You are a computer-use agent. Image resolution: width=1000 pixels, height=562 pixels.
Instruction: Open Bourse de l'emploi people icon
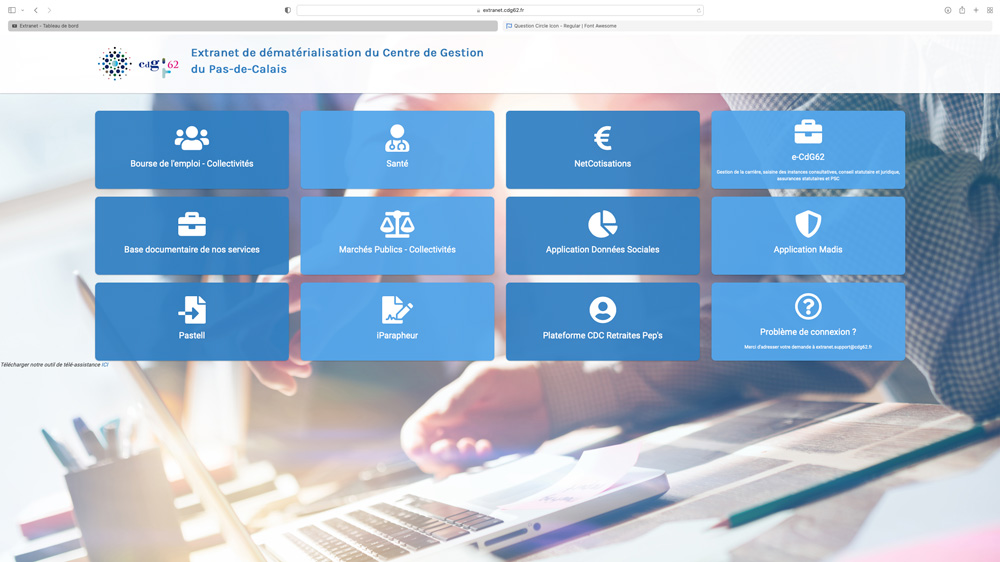[191, 138]
